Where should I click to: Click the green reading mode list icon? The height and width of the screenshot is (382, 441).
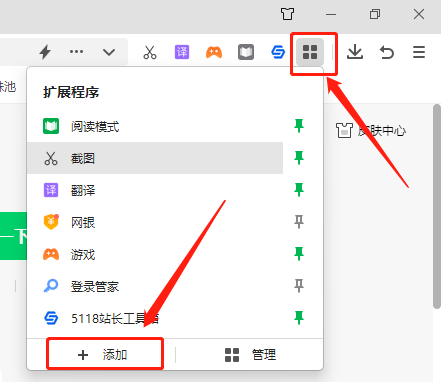point(51,126)
